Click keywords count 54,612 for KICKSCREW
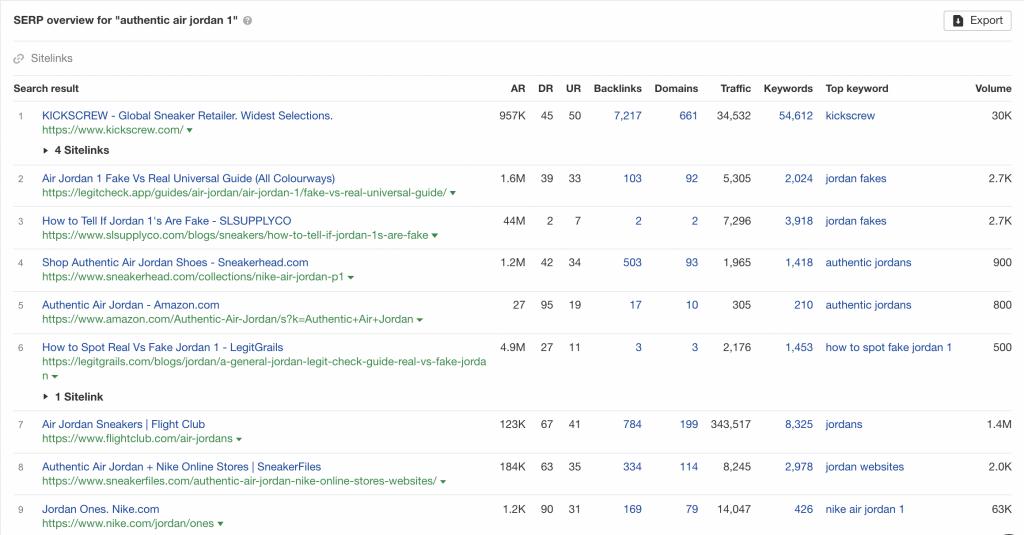This screenshot has height=535, width=1024. point(795,116)
